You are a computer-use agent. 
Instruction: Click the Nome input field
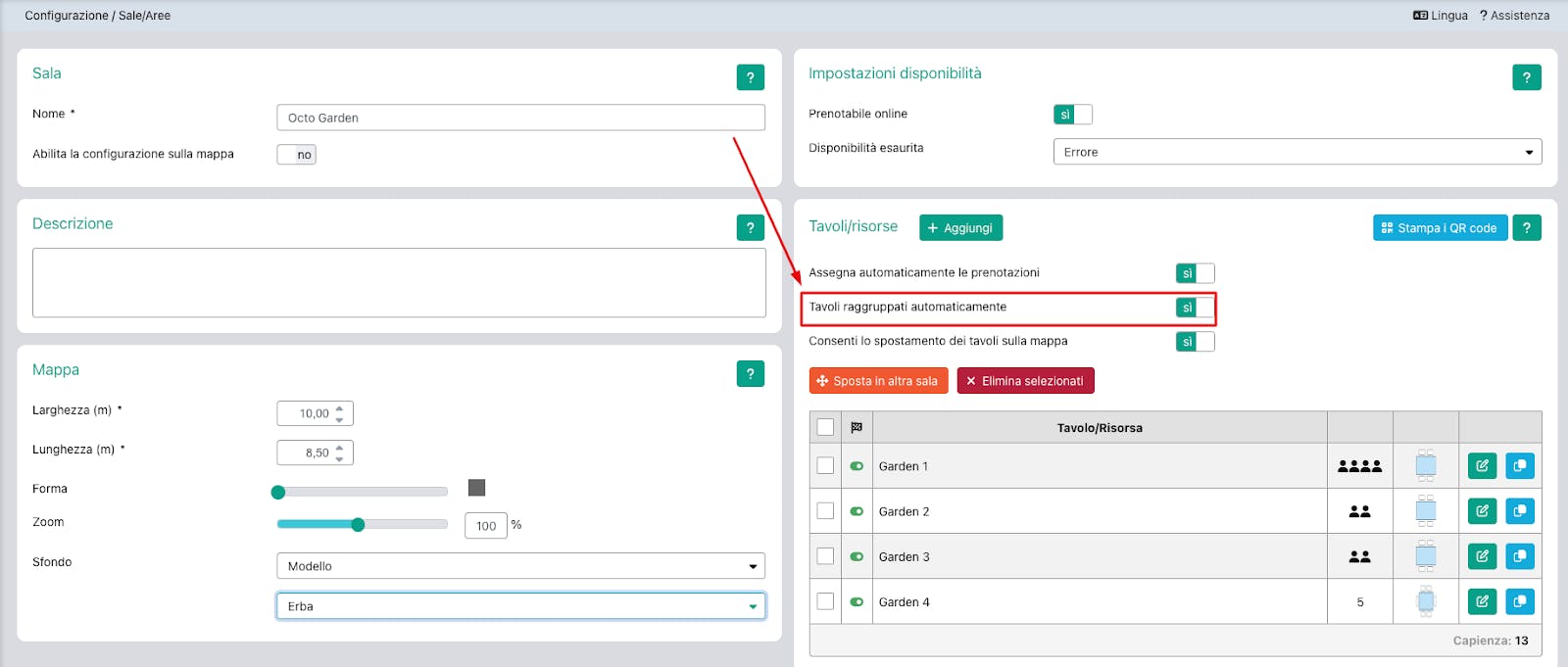tap(520, 118)
